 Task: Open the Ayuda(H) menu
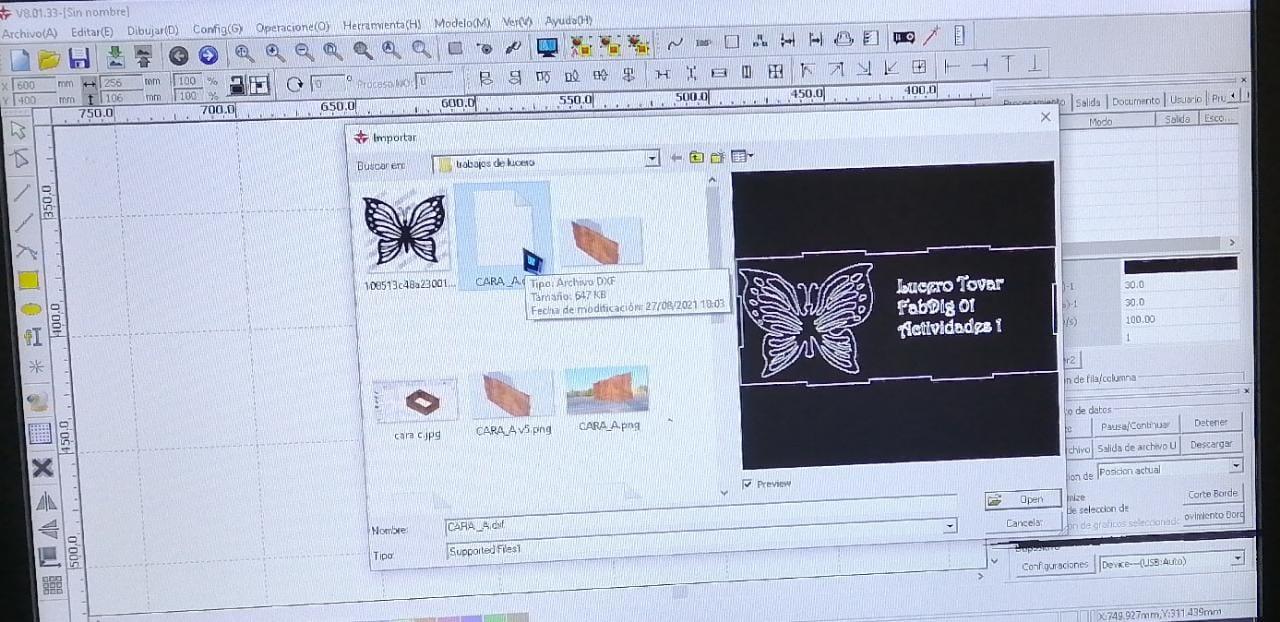pyautogui.click(x=569, y=21)
